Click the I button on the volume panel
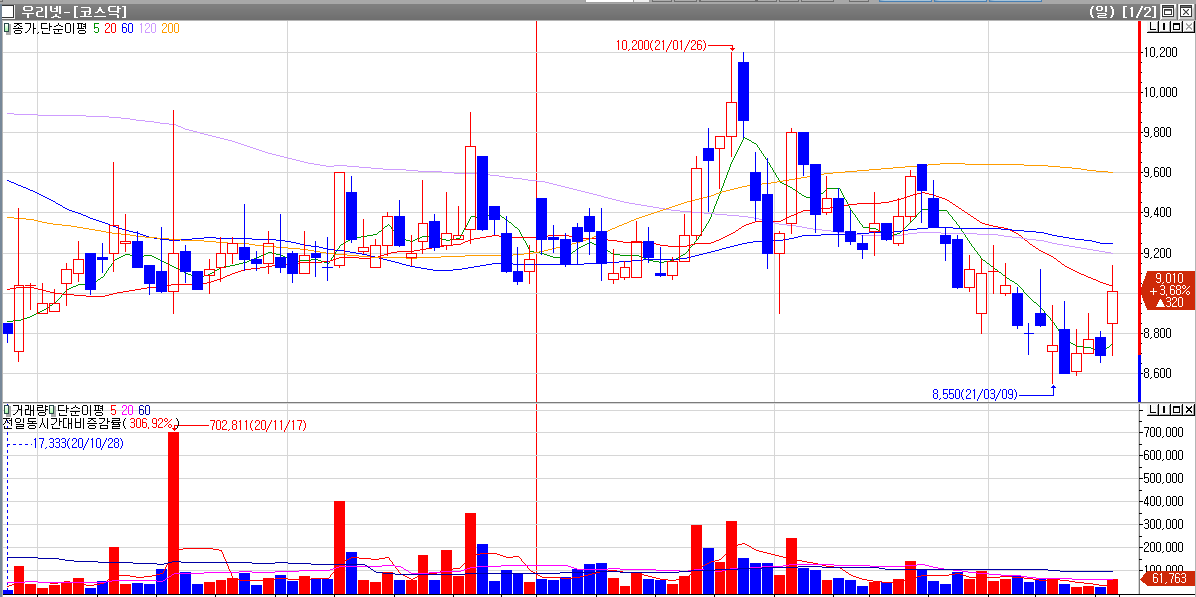Viewport: 1196px width, 597px height. (1163, 410)
